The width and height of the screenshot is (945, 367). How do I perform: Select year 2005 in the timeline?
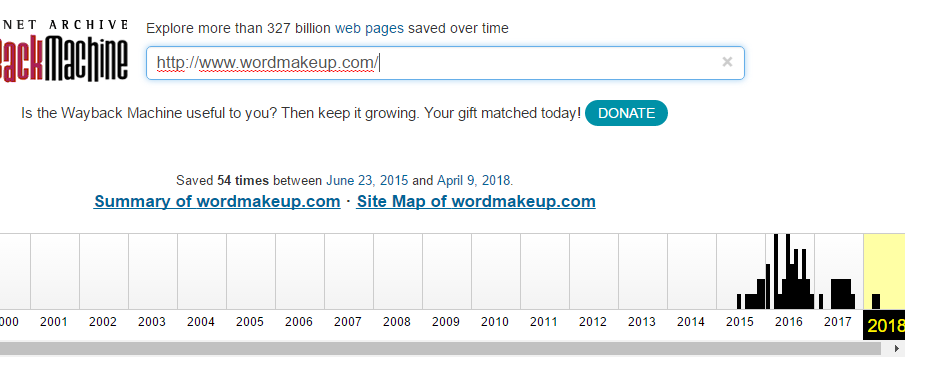coord(250,322)
